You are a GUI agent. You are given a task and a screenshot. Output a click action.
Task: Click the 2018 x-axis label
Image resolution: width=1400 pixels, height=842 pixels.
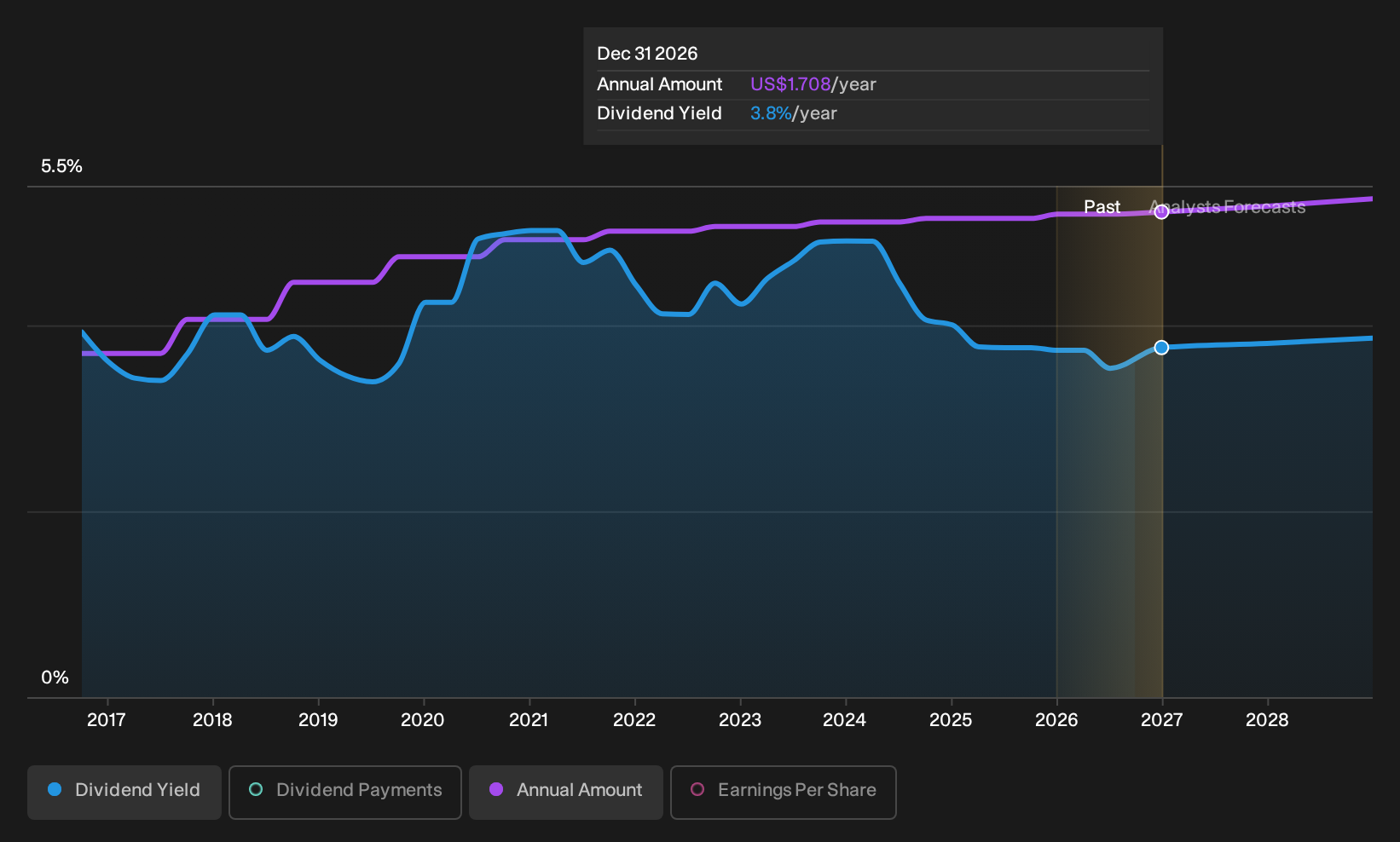tap(212, 720)
